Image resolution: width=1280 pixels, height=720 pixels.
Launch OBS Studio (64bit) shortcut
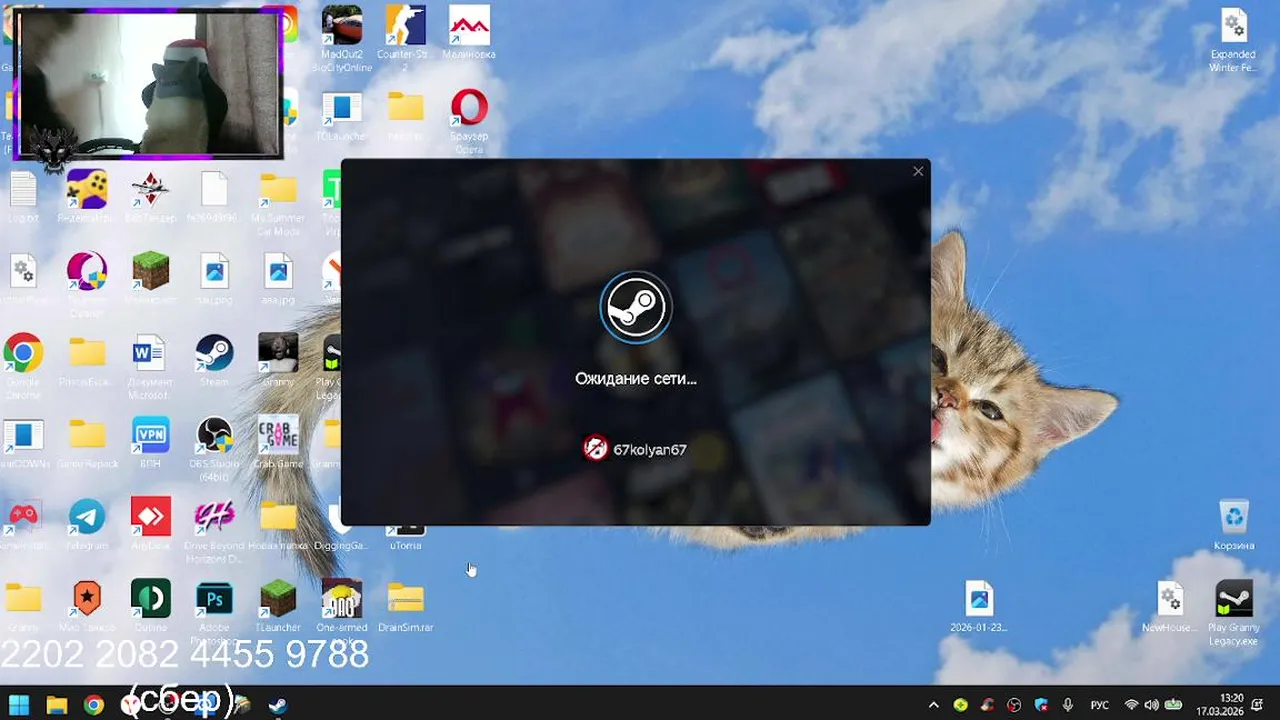coord(214,449)
